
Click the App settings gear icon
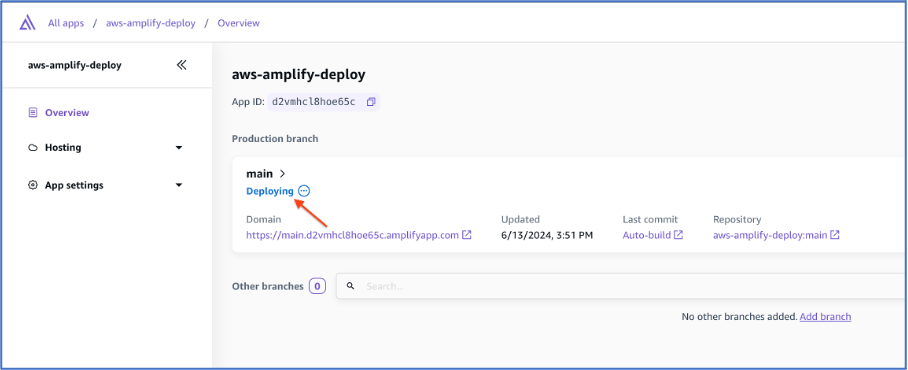33,185
